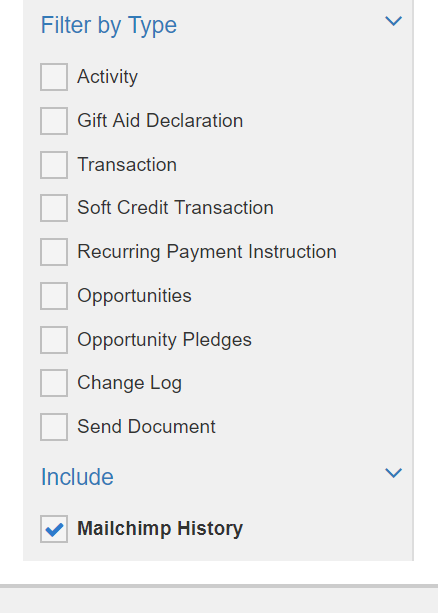Select the Soft Credit Transaction checkbox
438x613 pixels.
[54, 208]
